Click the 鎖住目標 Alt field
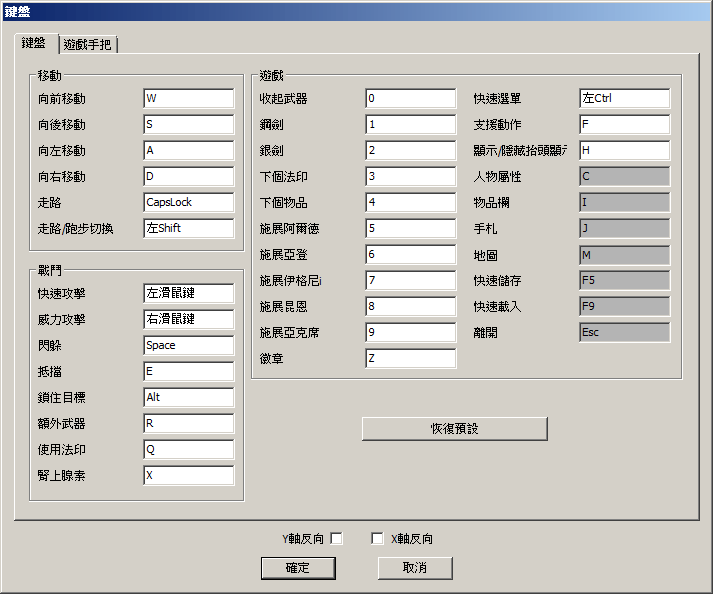Viewport: 713px width, 594px height. 188,397
